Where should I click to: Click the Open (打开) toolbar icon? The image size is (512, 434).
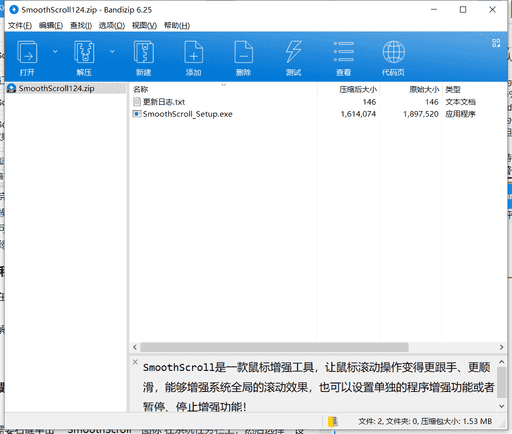[27, 52]
